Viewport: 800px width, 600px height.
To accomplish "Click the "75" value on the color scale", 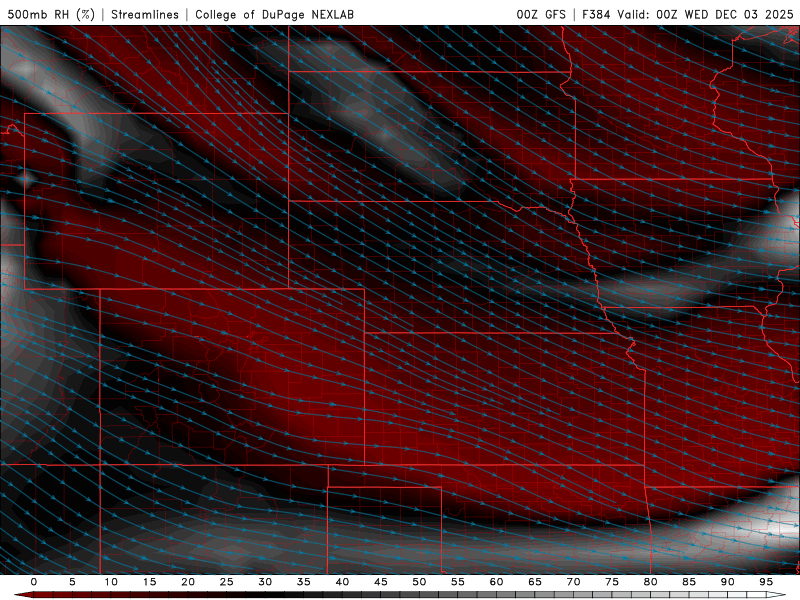I will point(612,582).
